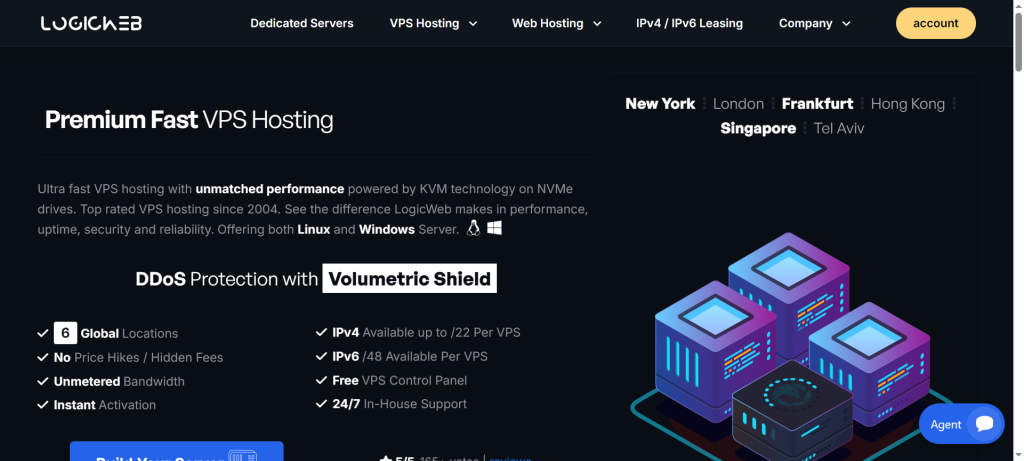Select the Frankfurt location link
The image size is (1024, 461).
pyautogui.click(x=817, y=104)
